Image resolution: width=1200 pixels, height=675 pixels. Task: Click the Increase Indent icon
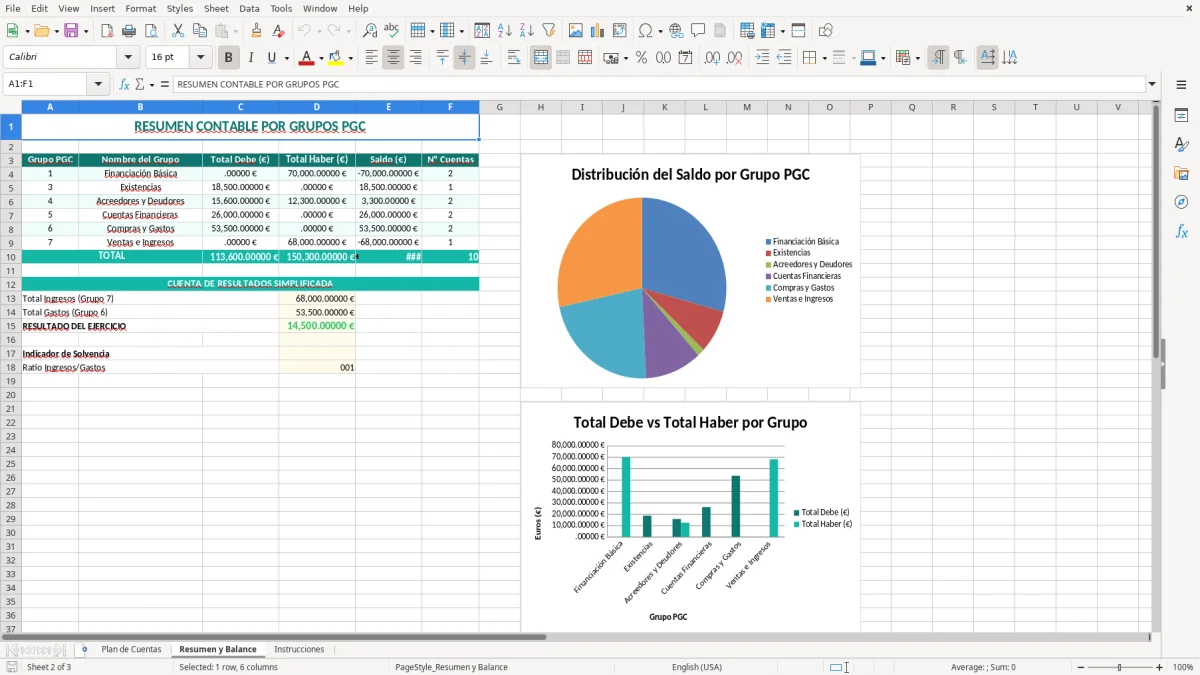click(x=762, y=58)
